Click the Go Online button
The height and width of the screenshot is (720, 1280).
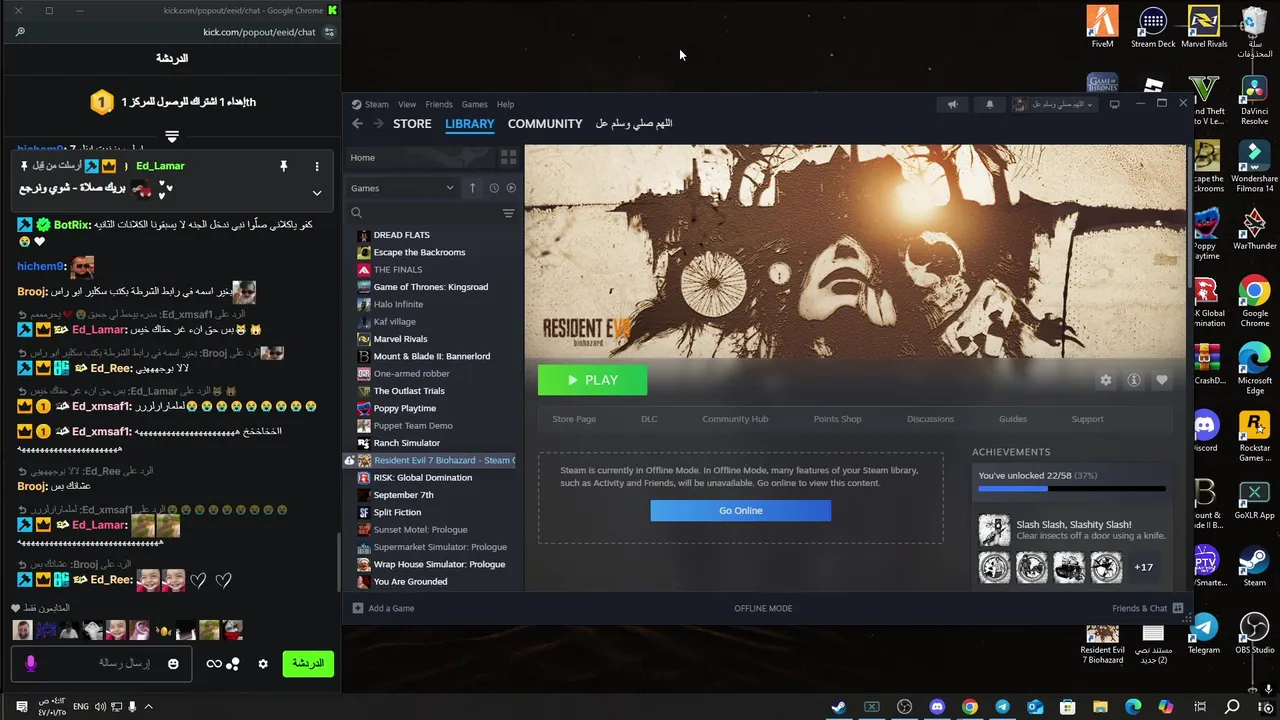click(x=740, y=510)
